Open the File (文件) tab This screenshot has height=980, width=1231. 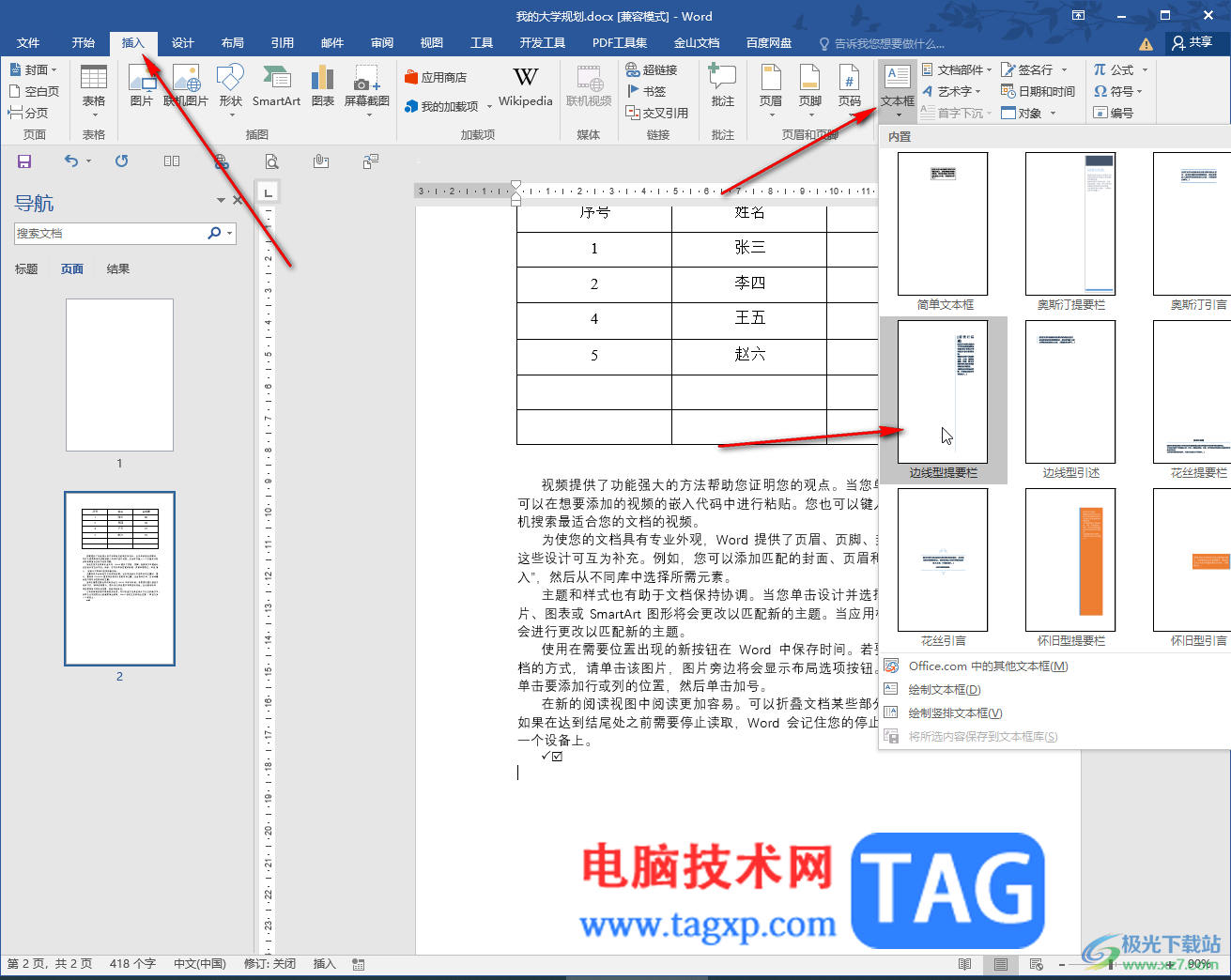(x=28, y=43)
